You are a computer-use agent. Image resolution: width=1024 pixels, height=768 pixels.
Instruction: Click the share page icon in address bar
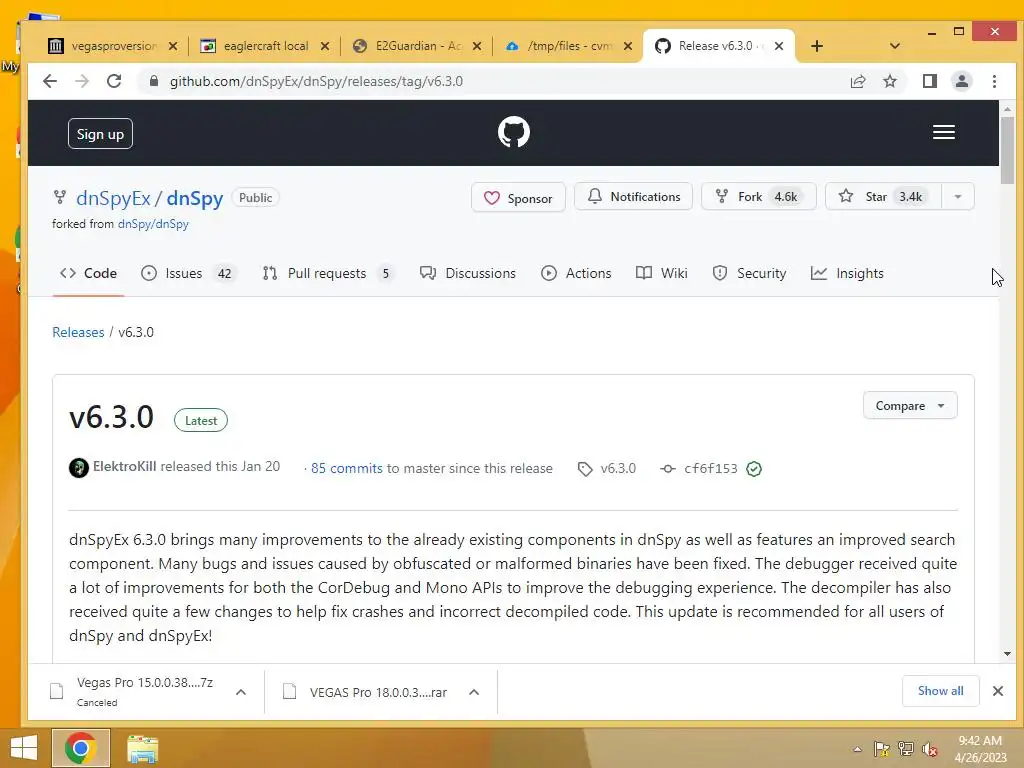click(x=857, y=81)
